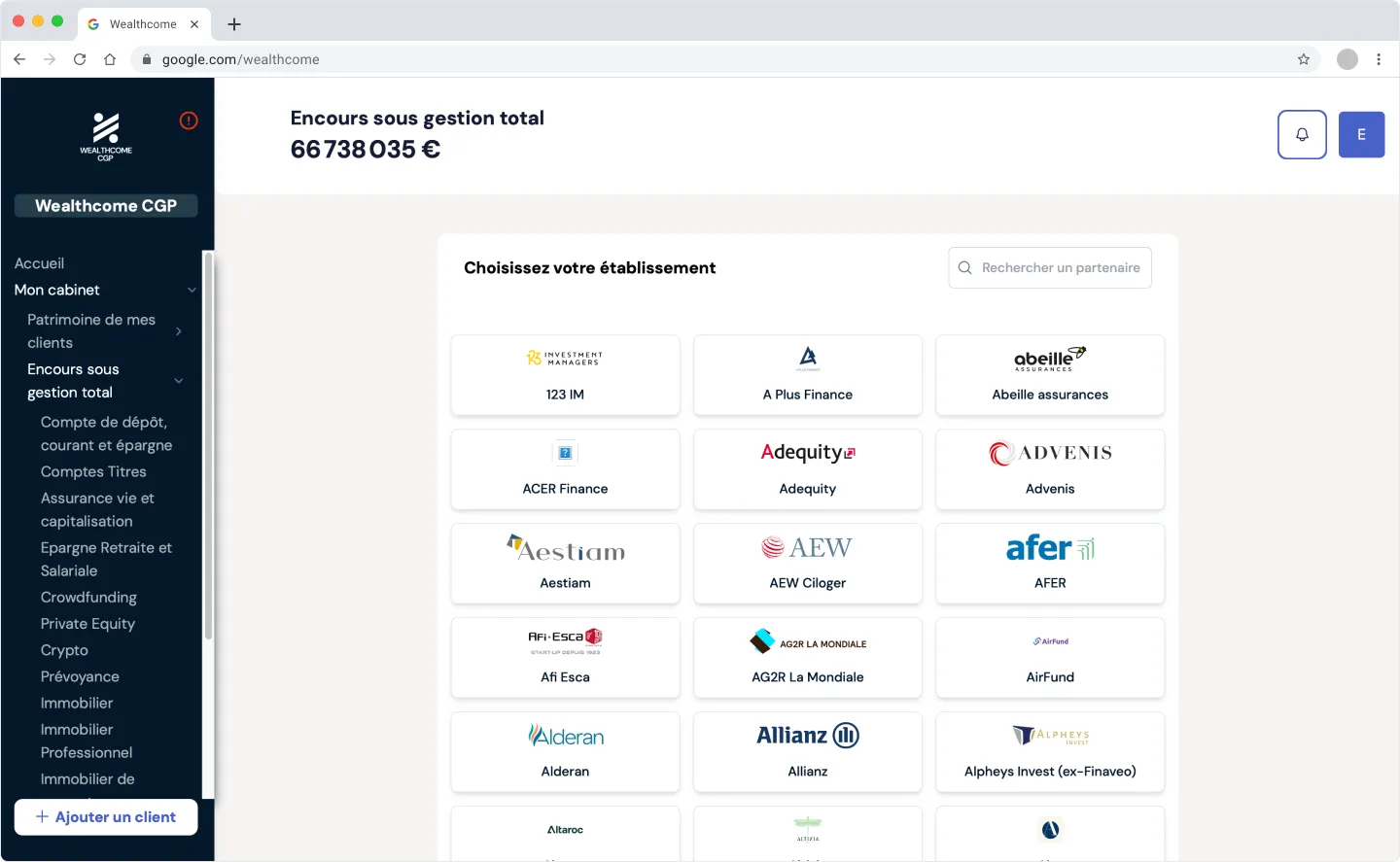The image size is (1400, 862).
Task: Select the Altixia logo card
Action: pyautogui.click(x=808, y=834)
